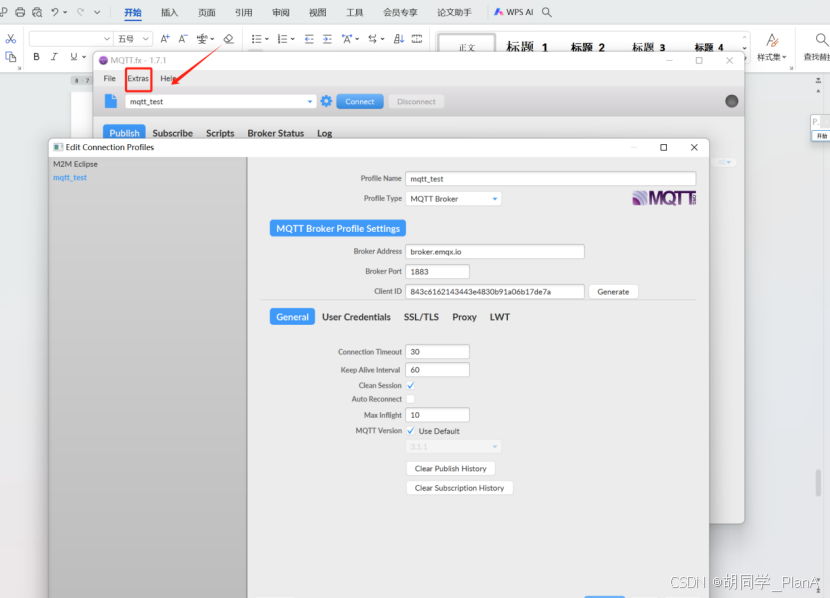Increase font size with A+ icon

pos(165,39)
